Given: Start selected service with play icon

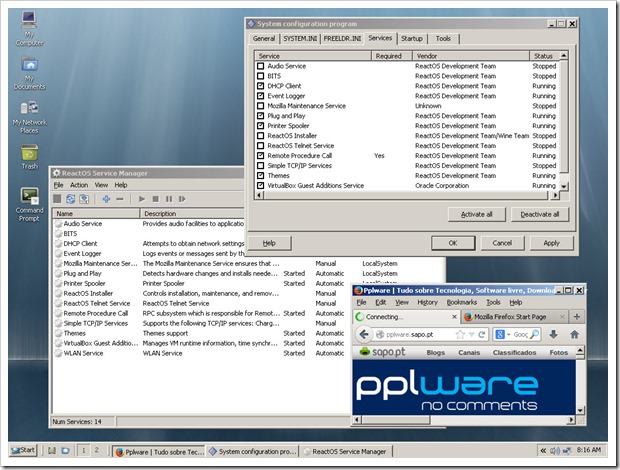Looking at the screenshot, I should click(x=142, y=199).
